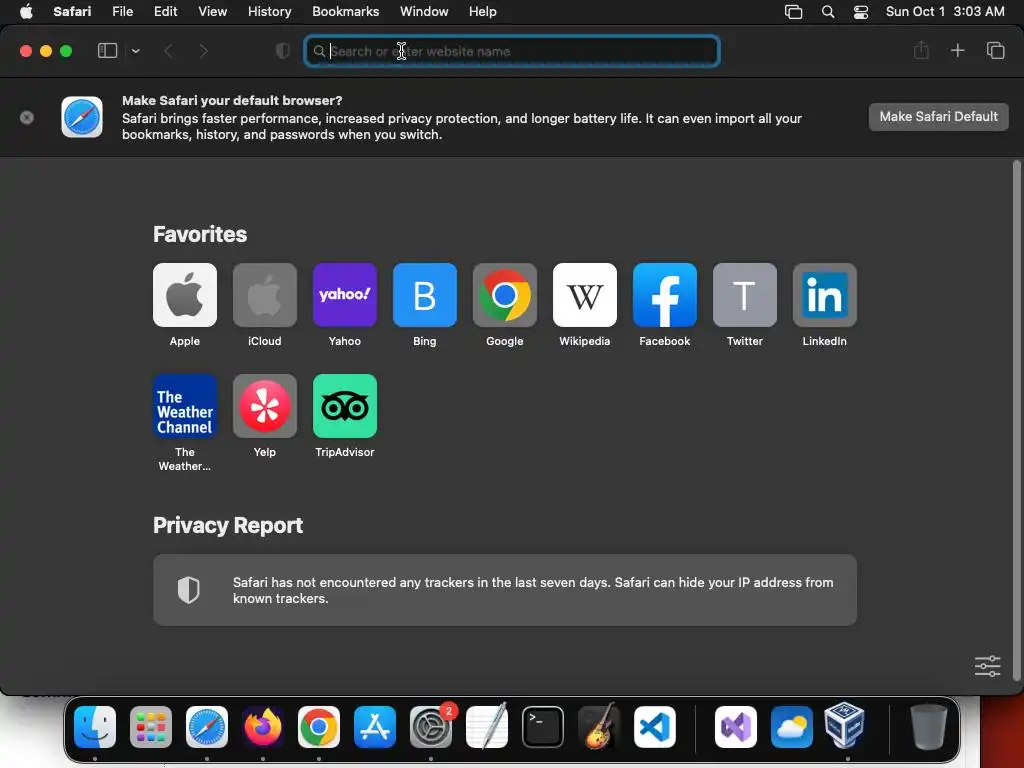Viewport: 1024px width, 768px height.
Task: Open the Wikipedia favorite tile
Action: tap(584, 295)
